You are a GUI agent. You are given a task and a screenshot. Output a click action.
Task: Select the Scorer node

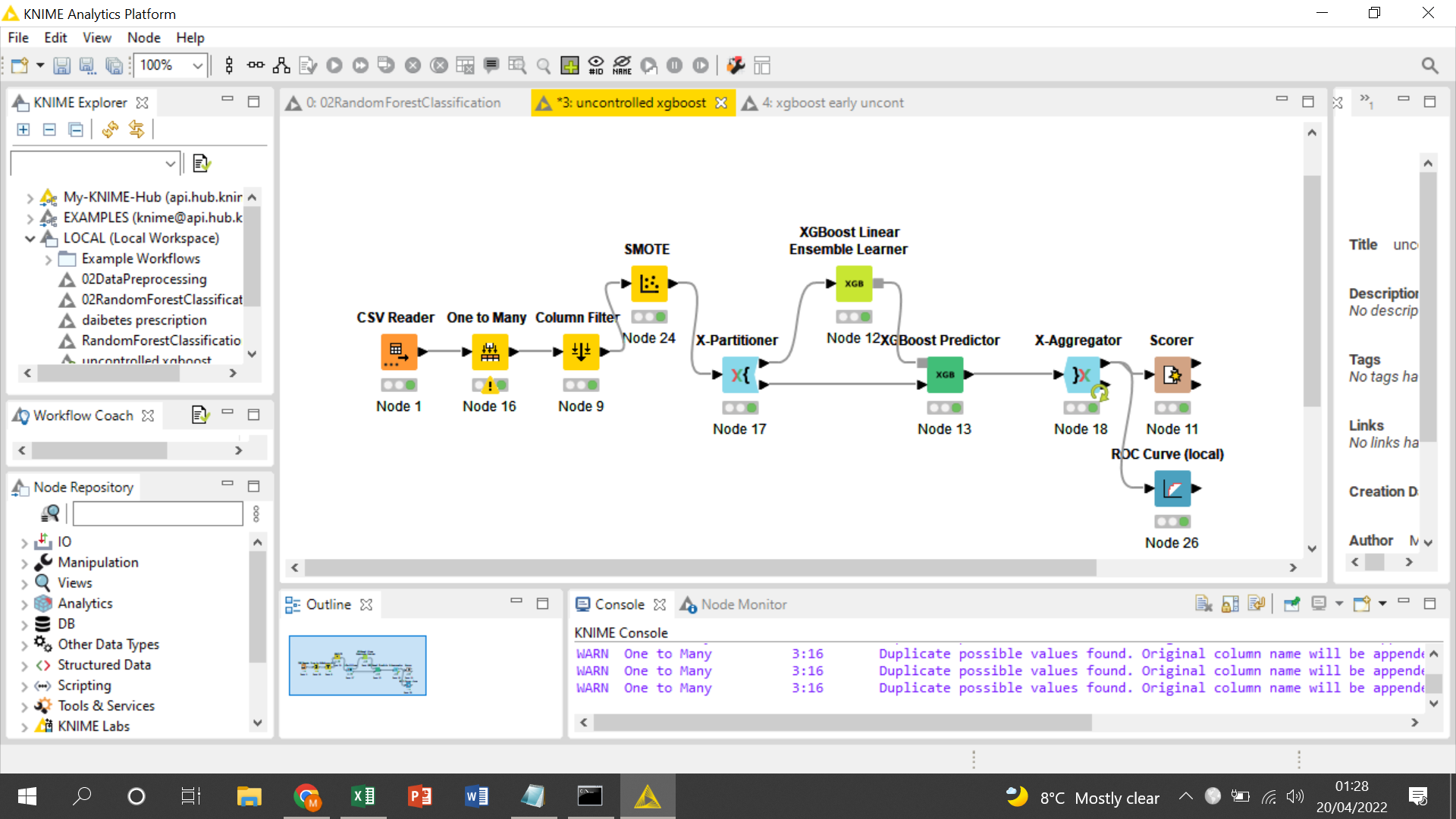(1172, 375)
